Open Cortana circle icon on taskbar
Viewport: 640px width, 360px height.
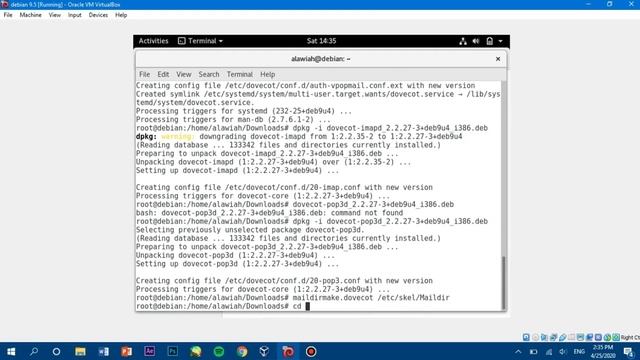tap(56, 351)
